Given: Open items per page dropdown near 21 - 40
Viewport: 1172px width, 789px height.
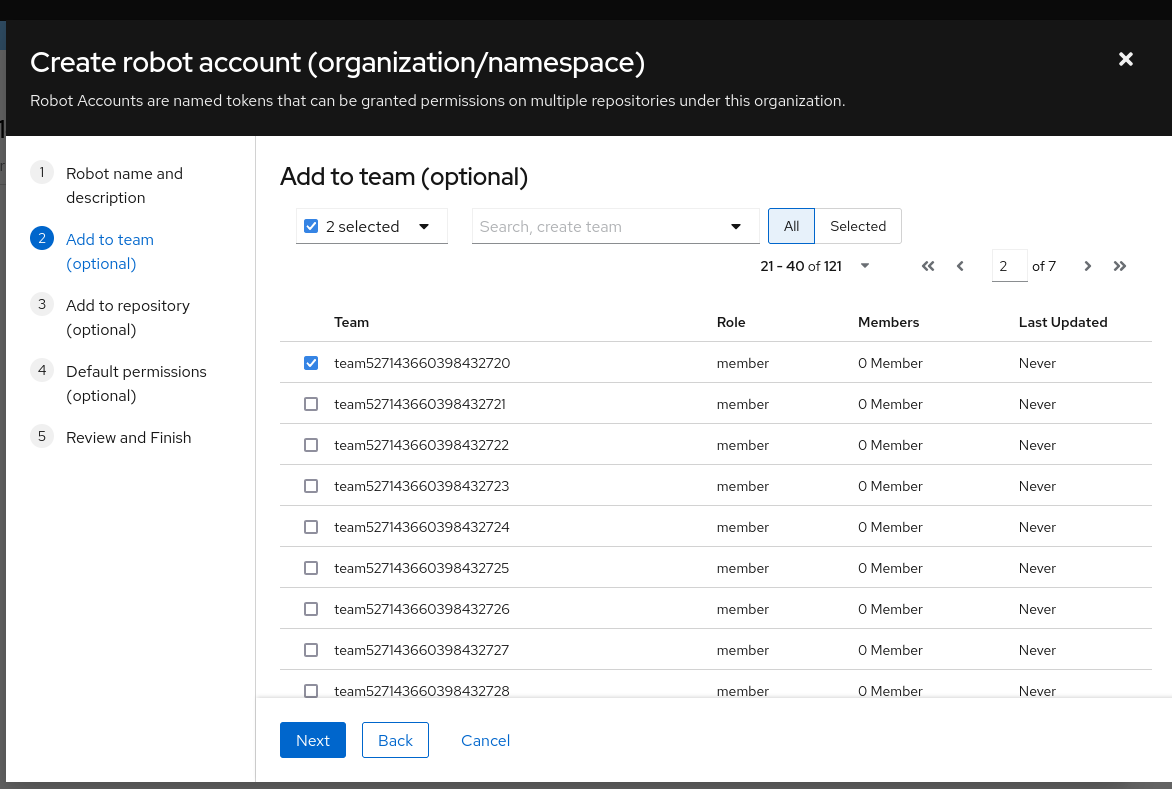Looking at the screenshot, I should pos(865,266).
